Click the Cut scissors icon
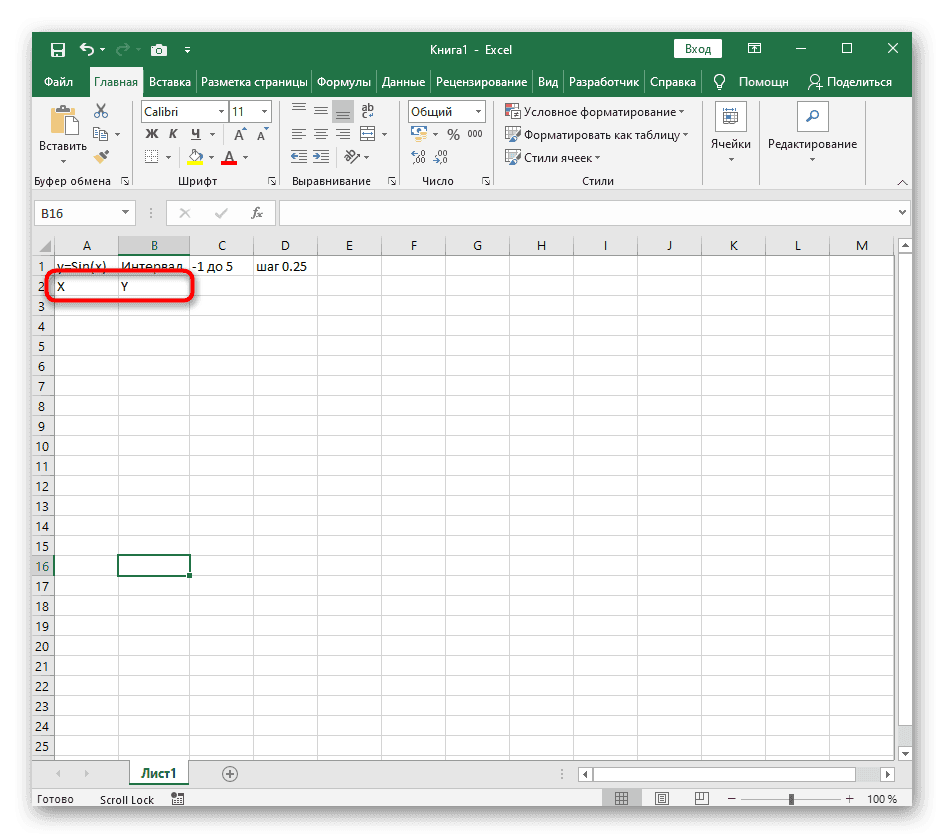 pyautogui.click(x=101, y=112)
